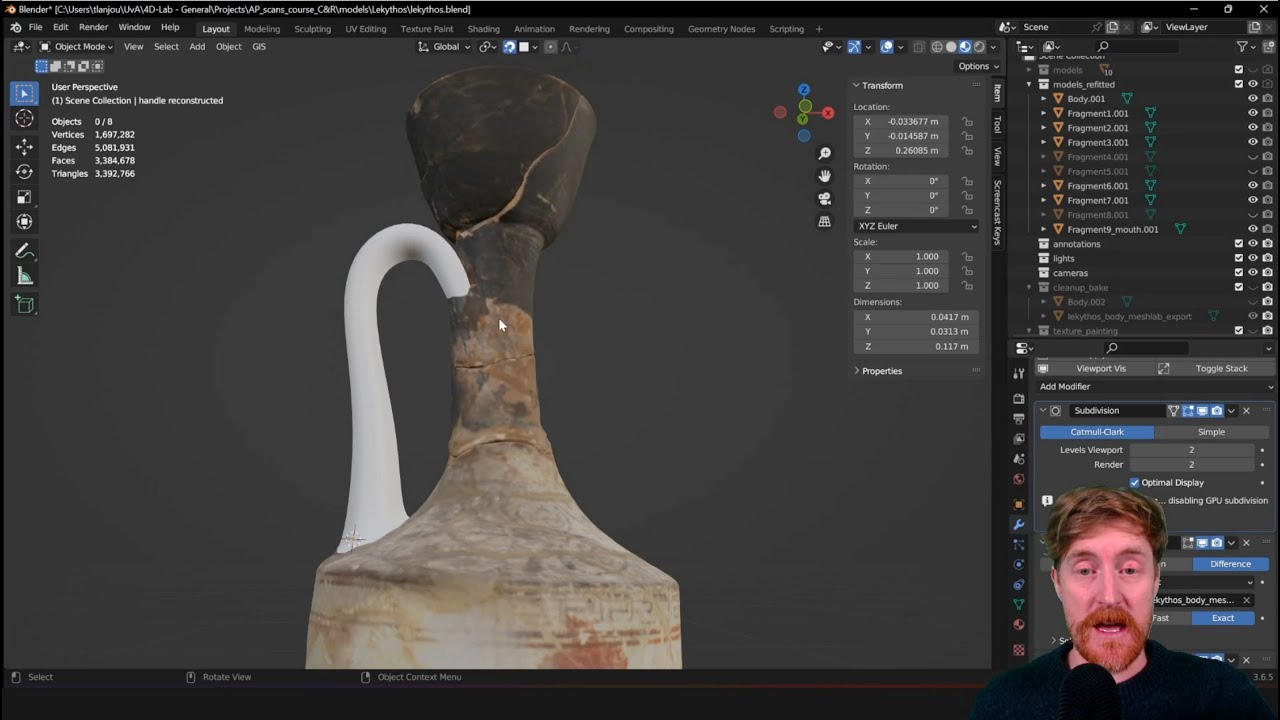Click the Levels Viewport value slider

(x=1191, y=450)
